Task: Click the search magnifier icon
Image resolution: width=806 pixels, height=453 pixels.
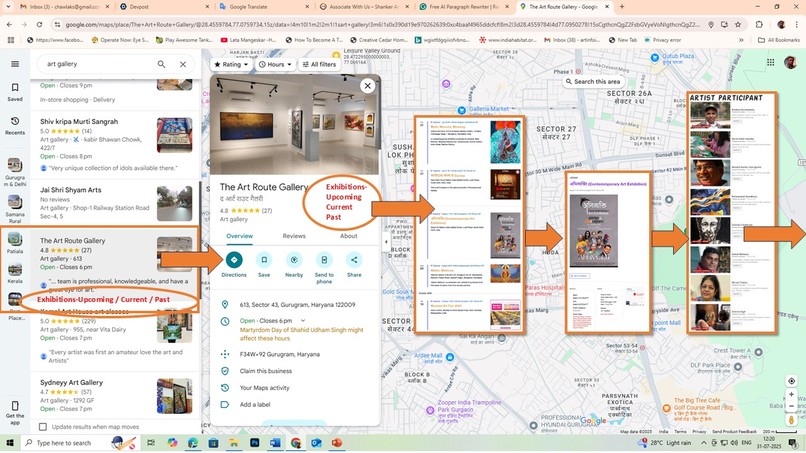Action: (x=161, y=64)
